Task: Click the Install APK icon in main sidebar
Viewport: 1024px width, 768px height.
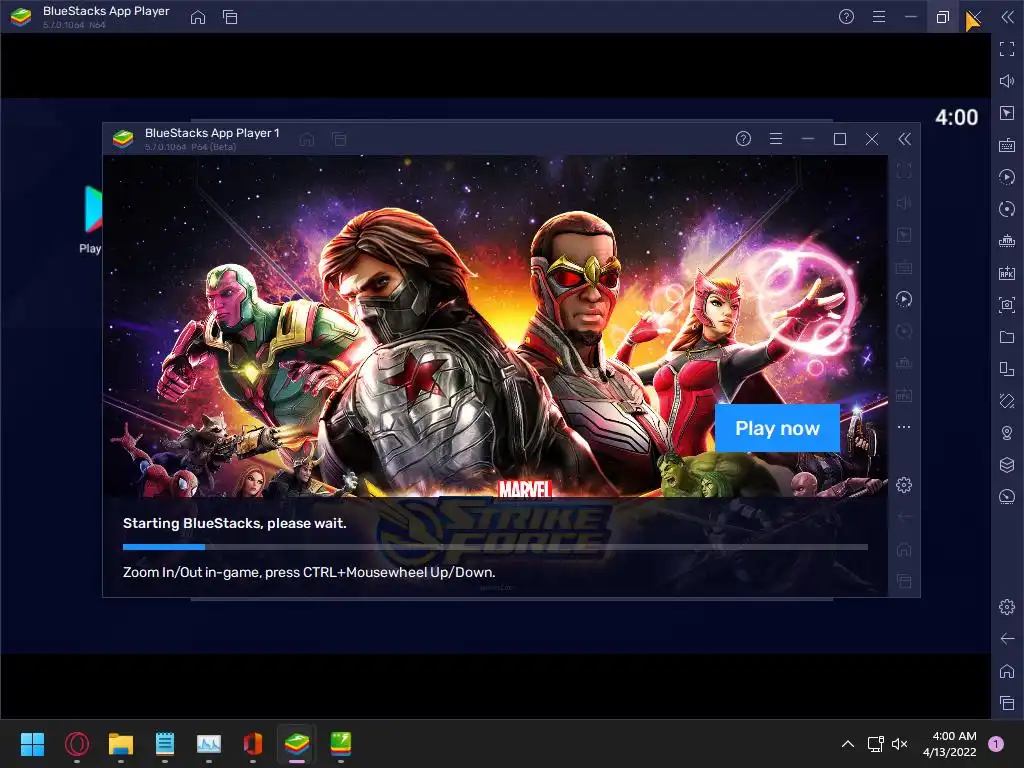Action: 1006,273
